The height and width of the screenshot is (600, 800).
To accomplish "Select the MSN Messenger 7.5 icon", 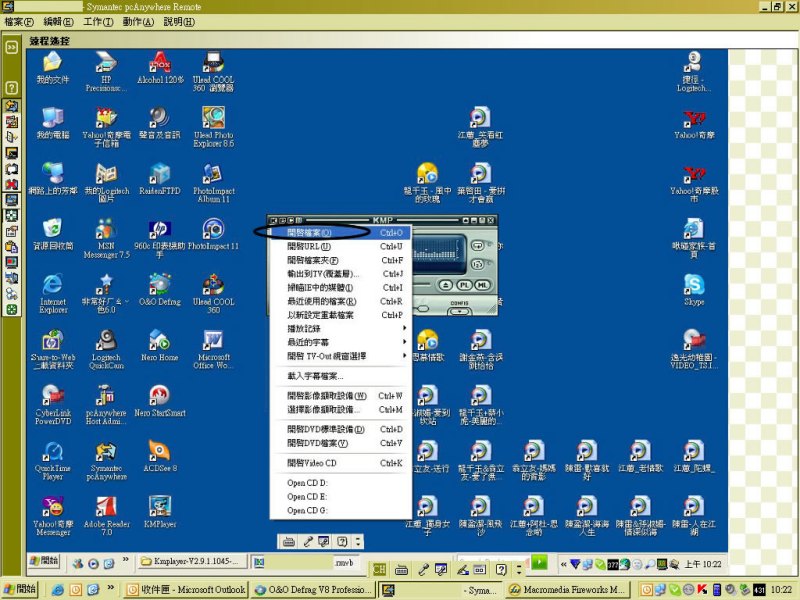I will (106, 238).
